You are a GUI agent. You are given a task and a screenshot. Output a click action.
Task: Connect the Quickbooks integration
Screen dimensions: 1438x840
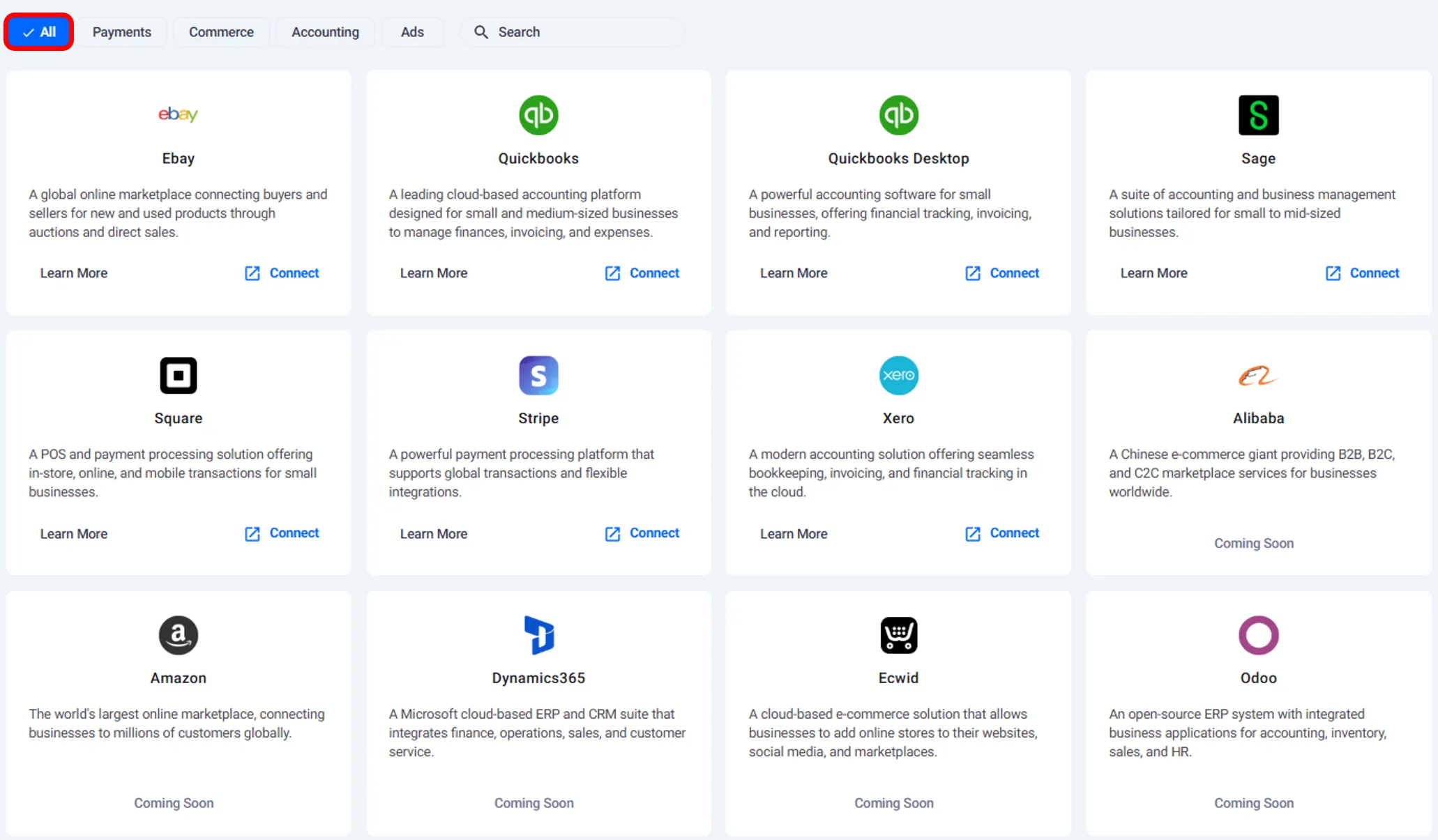[642, 273]
